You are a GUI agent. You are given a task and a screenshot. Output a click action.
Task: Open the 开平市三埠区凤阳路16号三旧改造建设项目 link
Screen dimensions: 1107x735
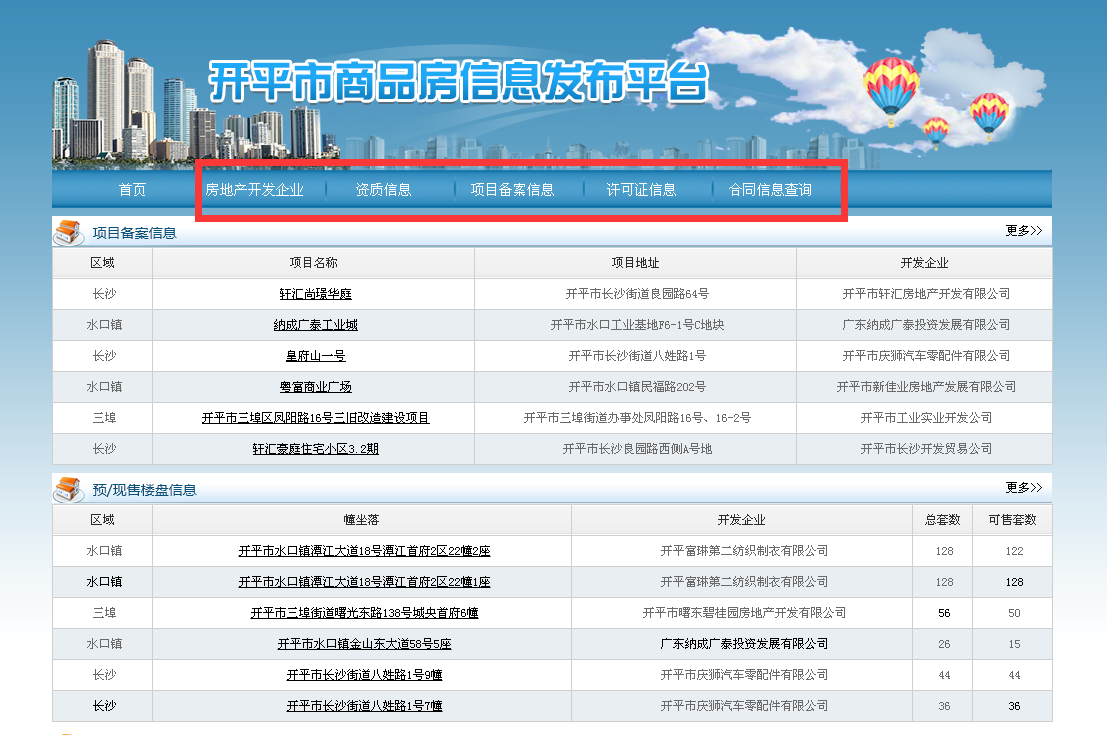(x=315, y=418)
